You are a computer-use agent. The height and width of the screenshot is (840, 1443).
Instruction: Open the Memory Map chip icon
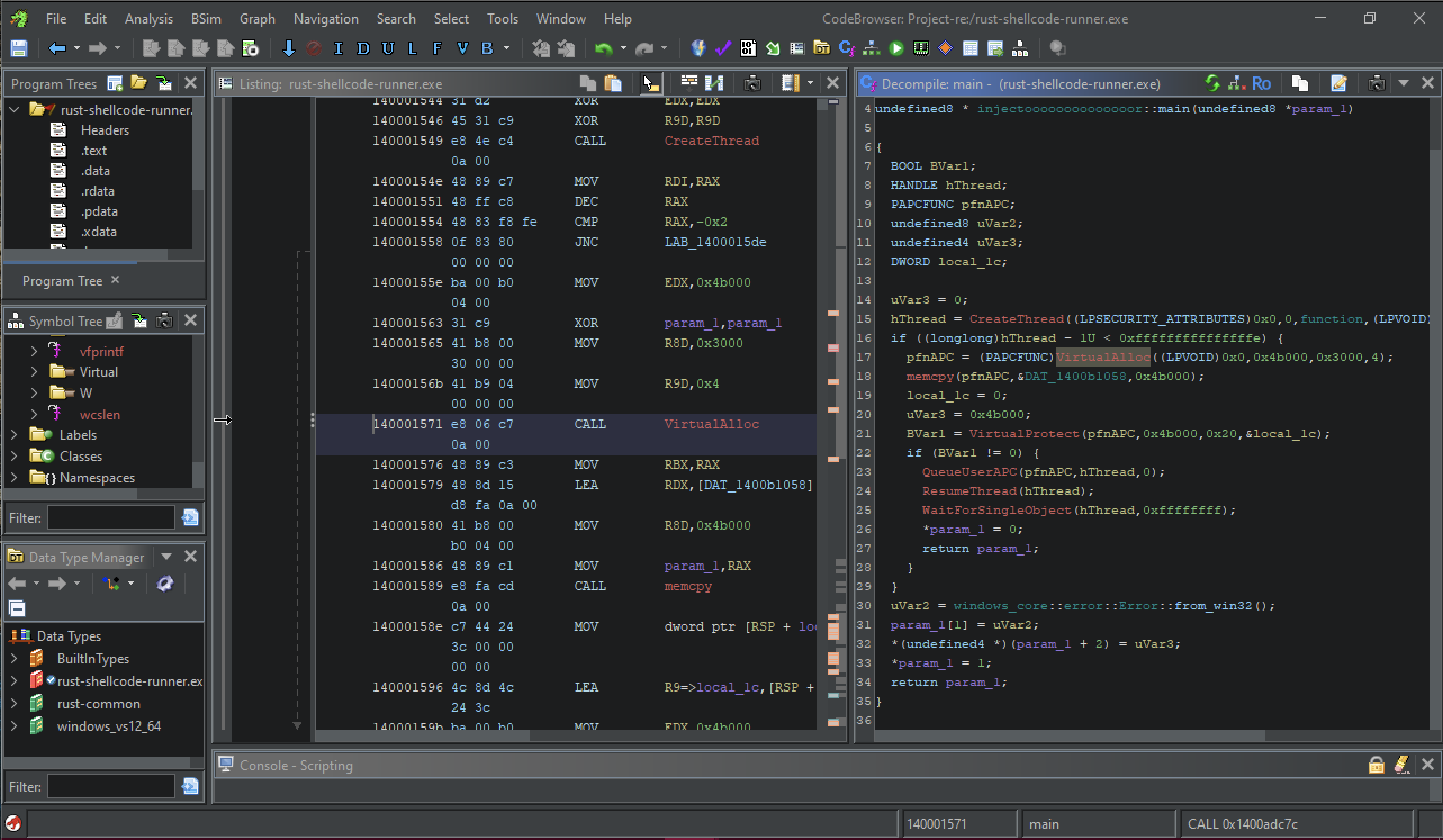921,49
